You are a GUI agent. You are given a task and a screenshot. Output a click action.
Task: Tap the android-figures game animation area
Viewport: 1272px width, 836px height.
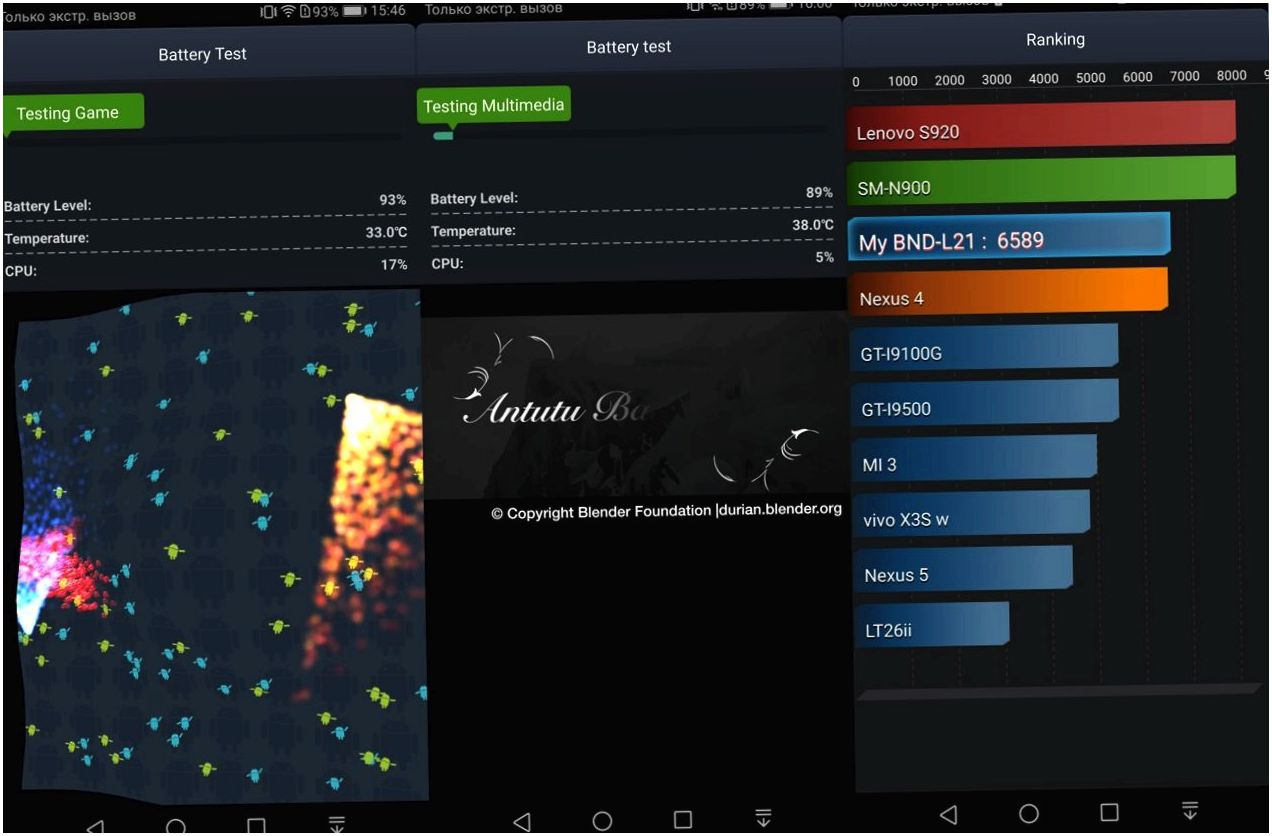pos(220,545)
